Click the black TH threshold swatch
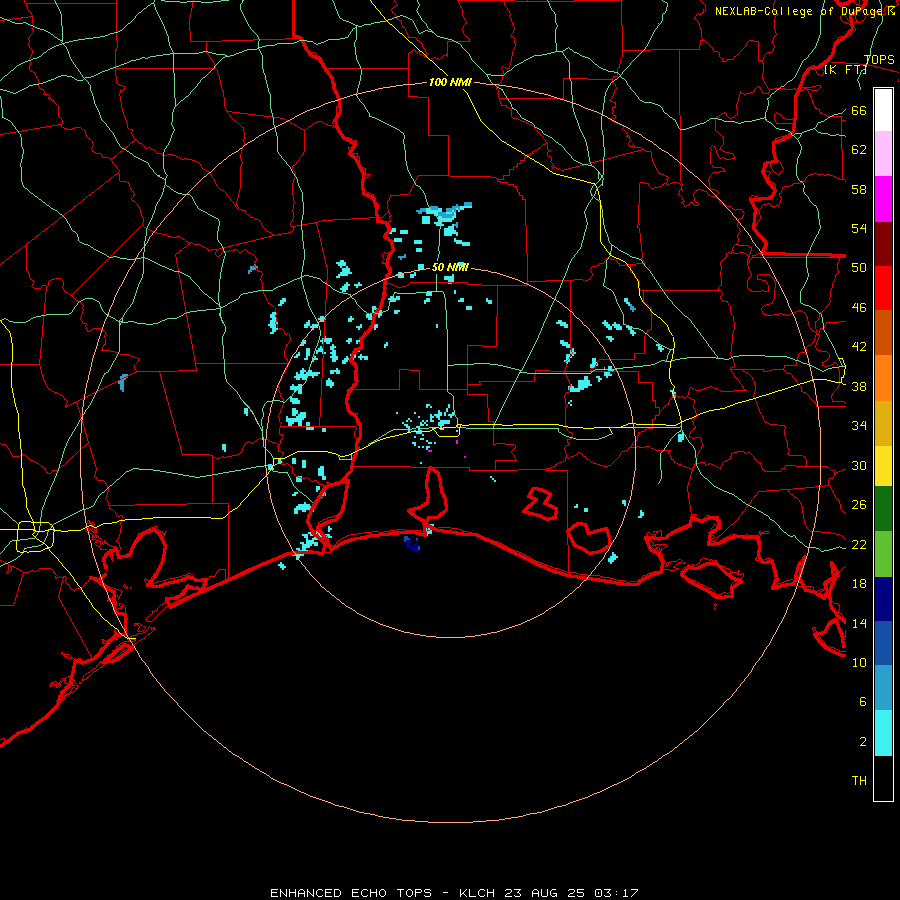The image size is (900, 900). (x=883, y=778)
